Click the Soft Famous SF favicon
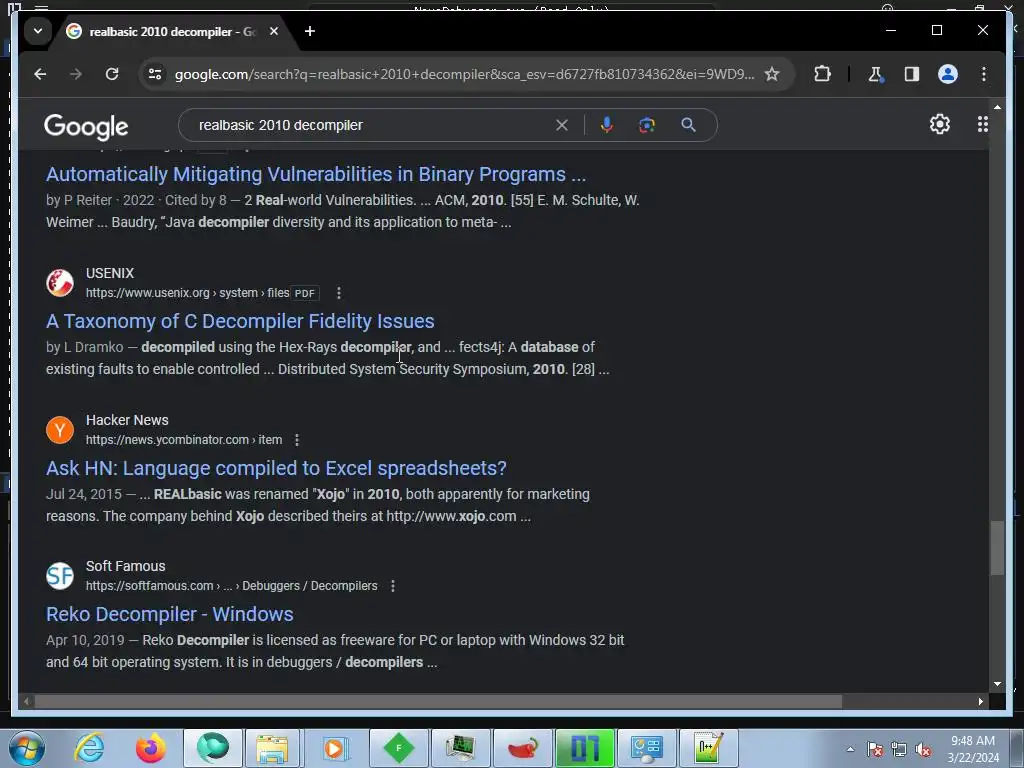1024x768 pixels. tap(60, 576)
